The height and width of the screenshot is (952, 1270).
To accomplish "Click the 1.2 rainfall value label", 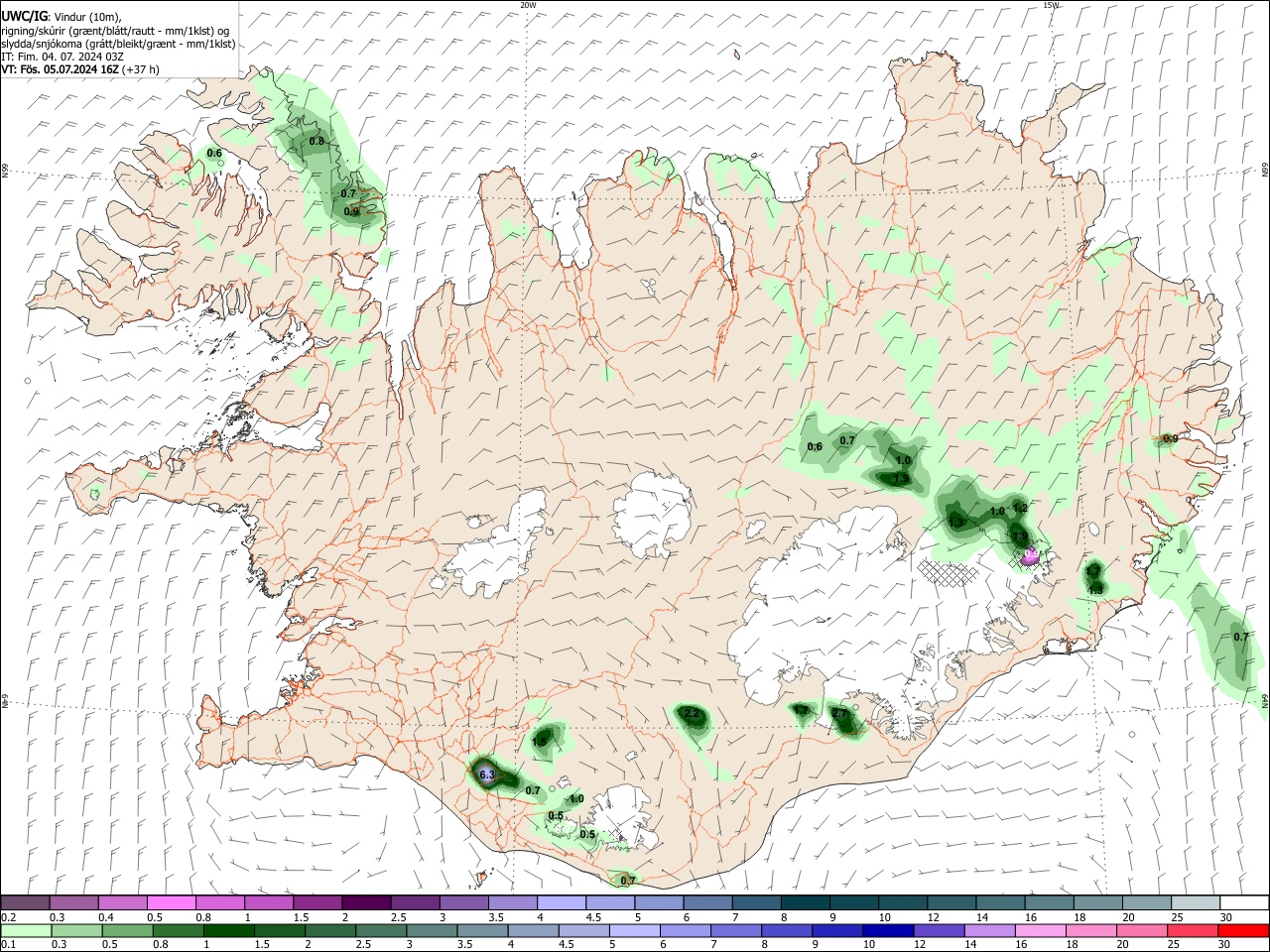I will pyautogui.click(x=1020, y=508).
